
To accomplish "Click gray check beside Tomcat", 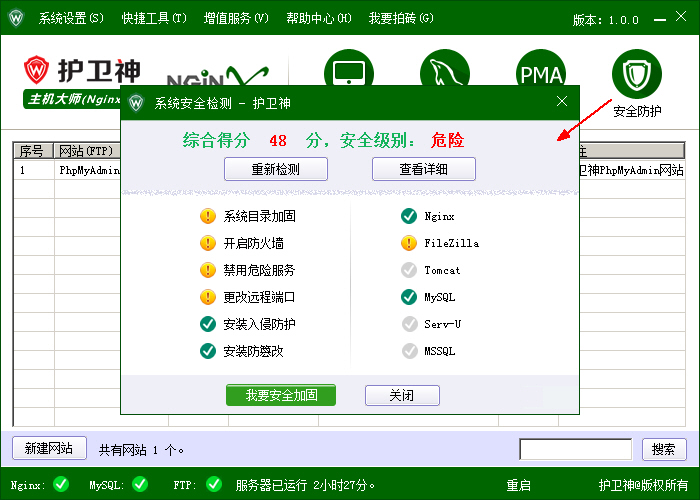I will click(409, 270).
